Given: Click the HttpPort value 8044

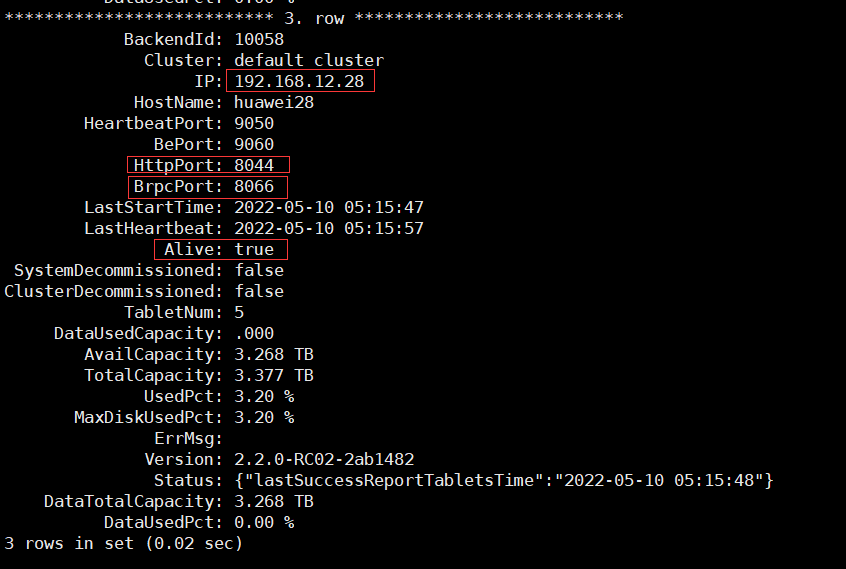Looking at the screenshot, I should [x=254, y=165].
